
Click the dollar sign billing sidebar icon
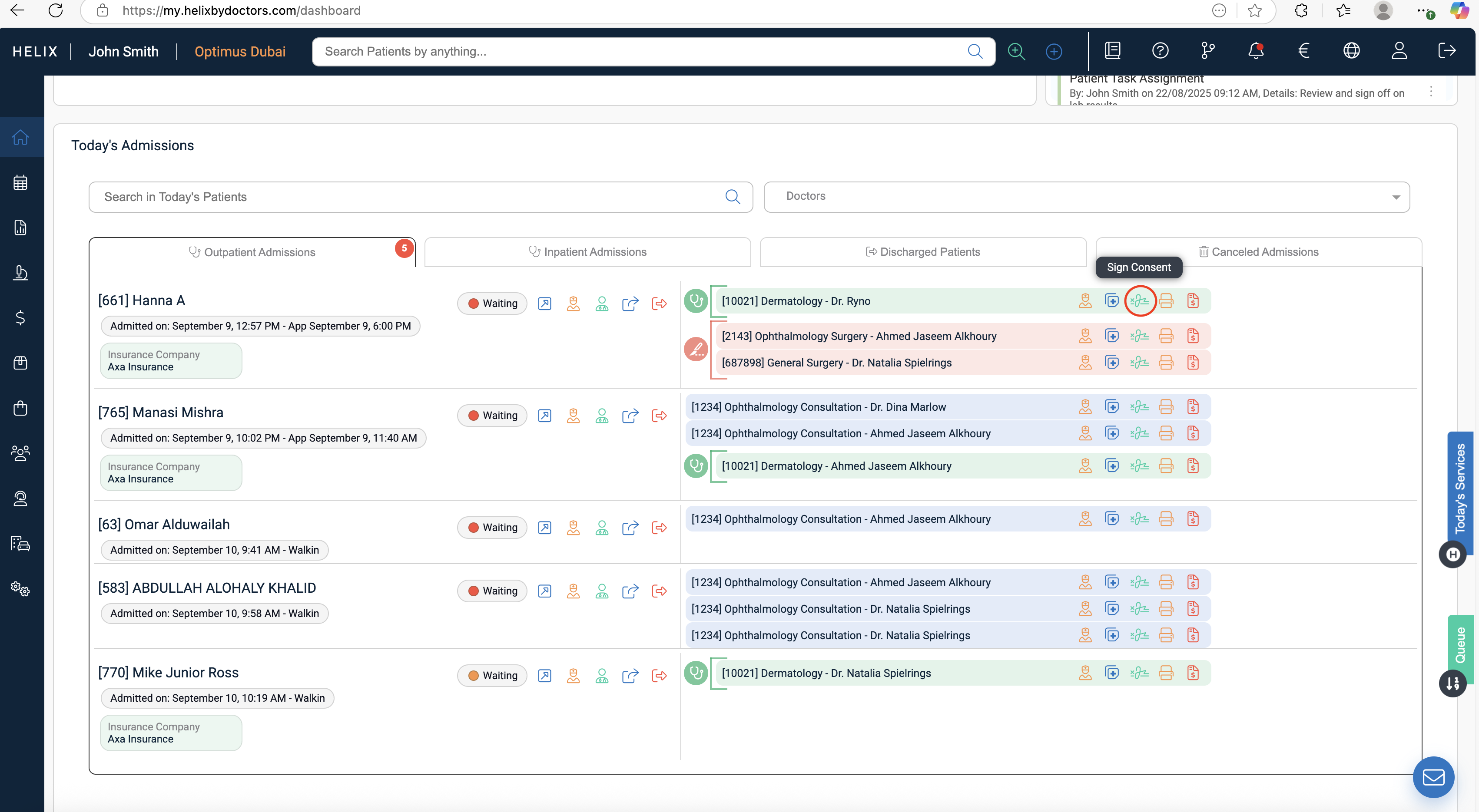[x=21, y=318]
